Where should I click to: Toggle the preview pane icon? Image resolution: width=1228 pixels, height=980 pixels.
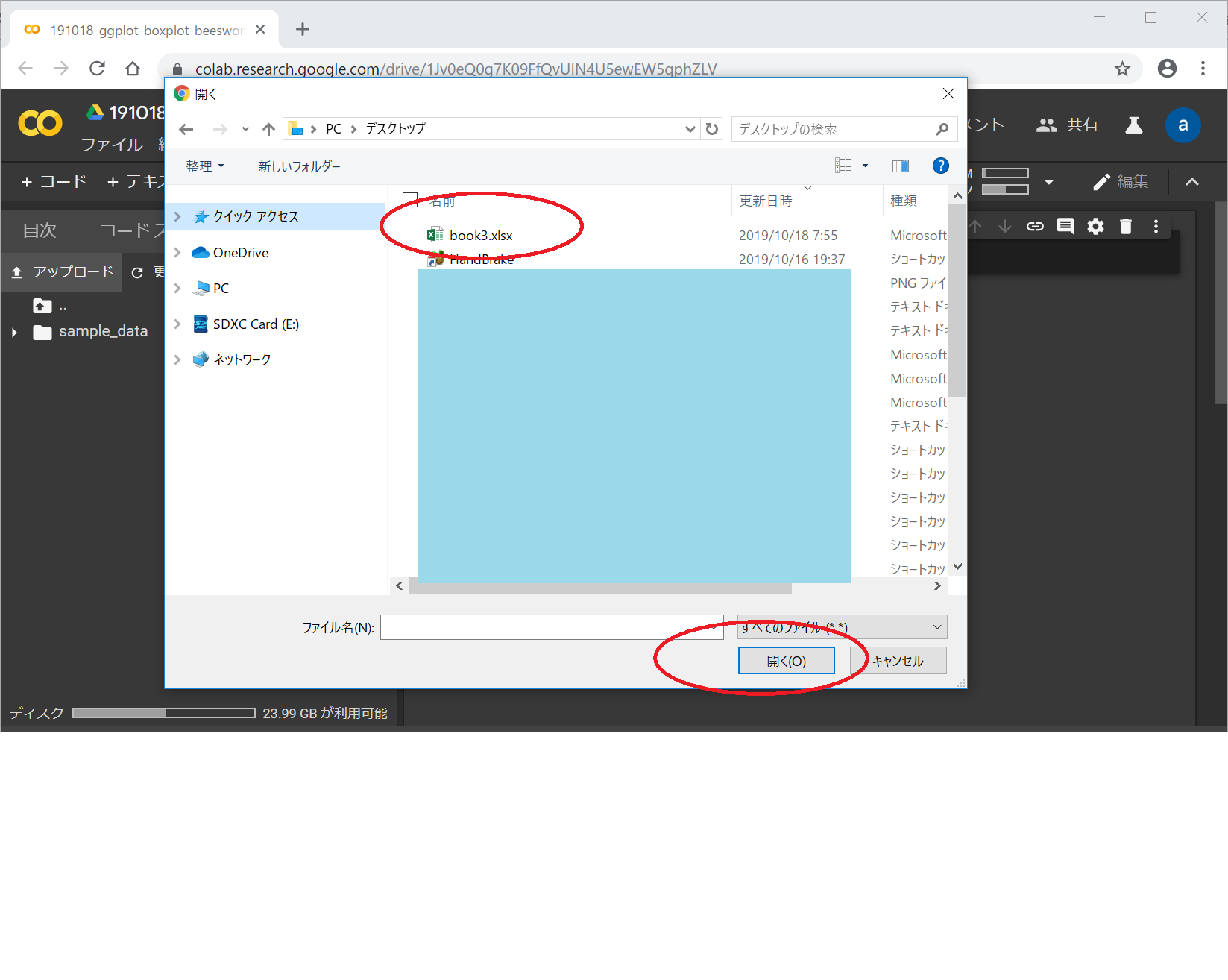(900, 166)
